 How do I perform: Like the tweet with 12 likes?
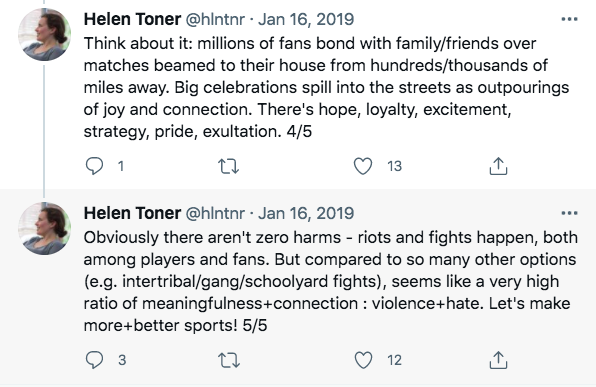click(x=363, y=360)
